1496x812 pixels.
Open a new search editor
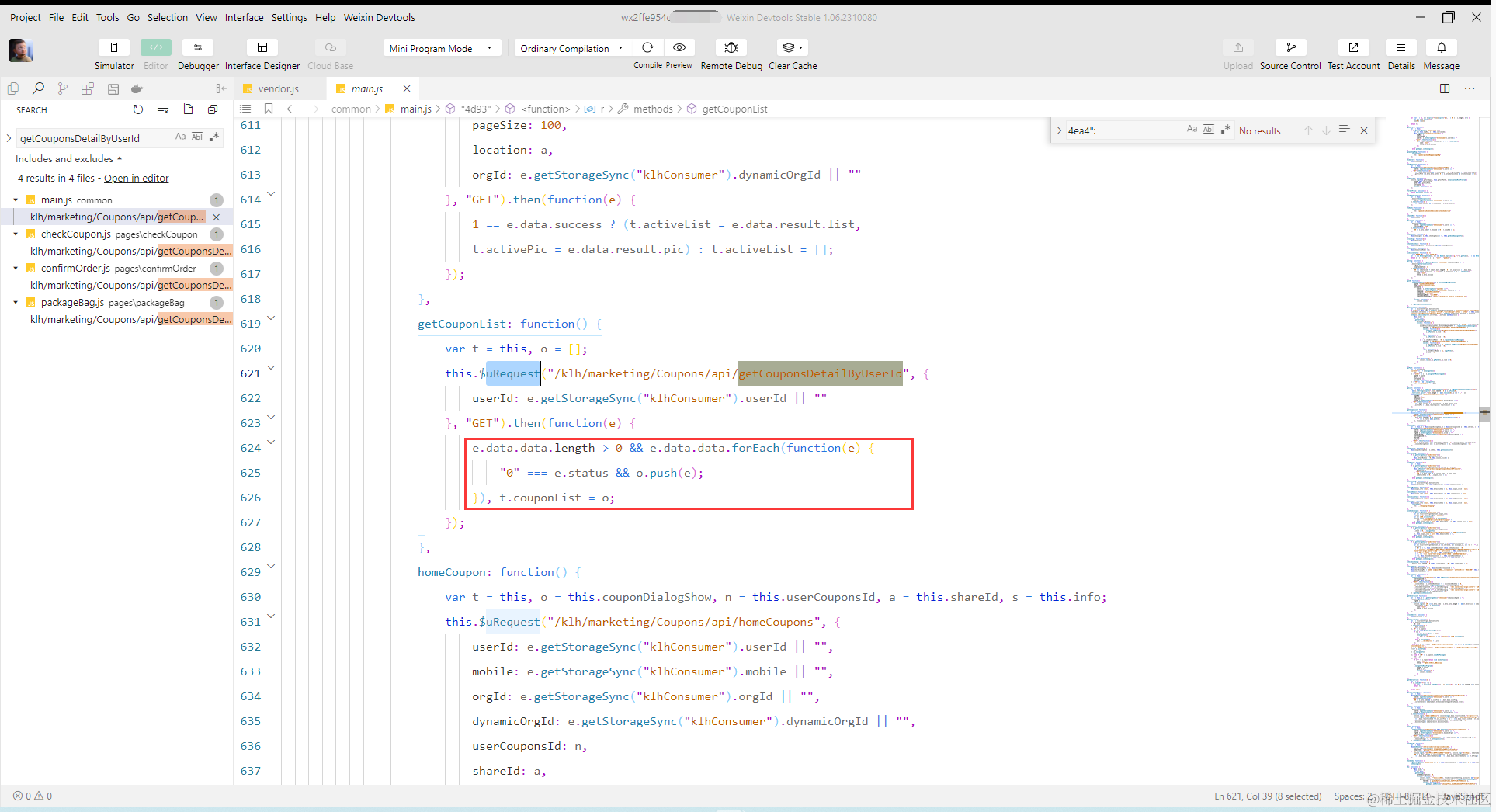[188, 109]
